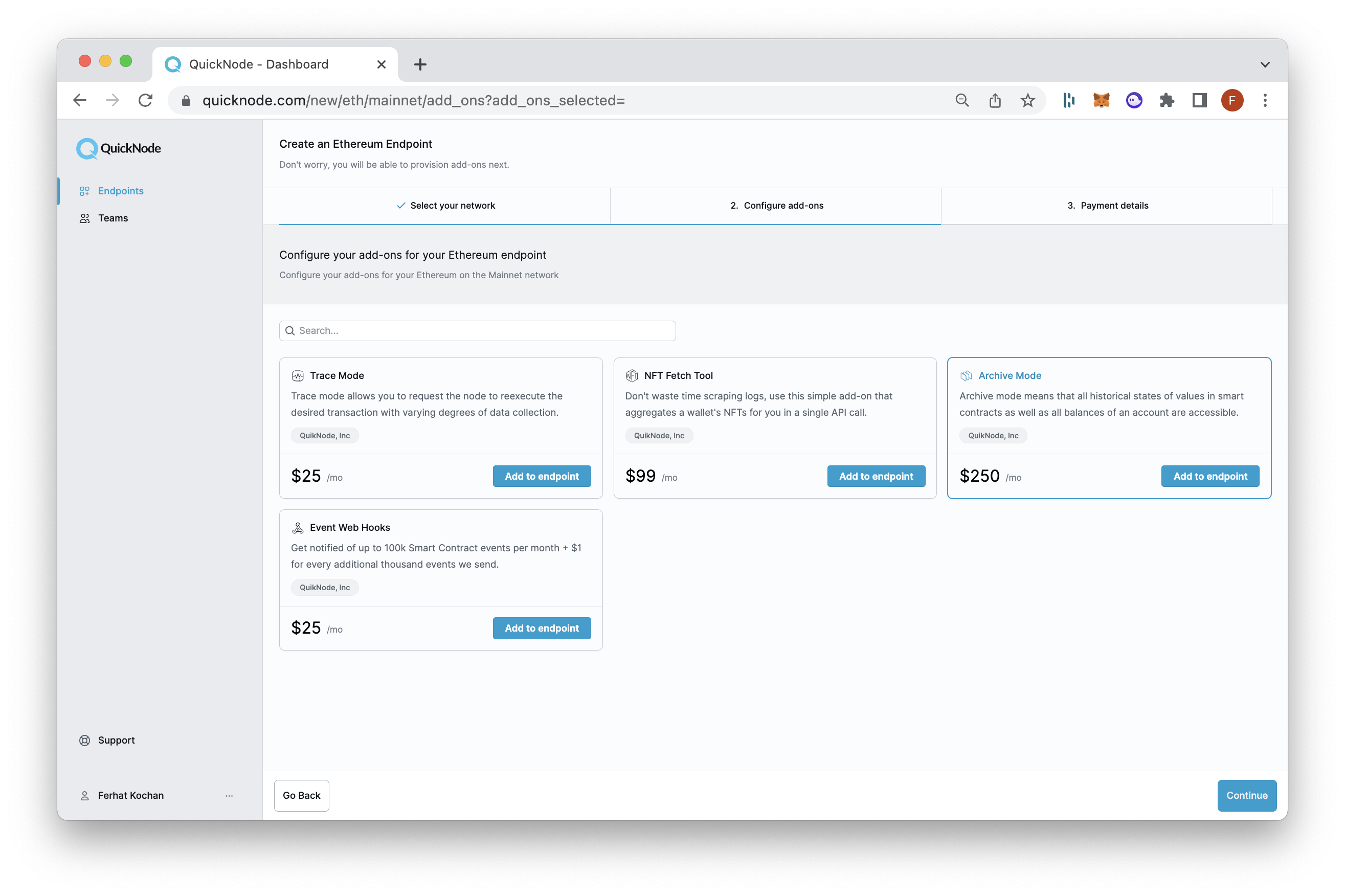Click the search magnifier icon in search box
The width and height of the screenshot is (1345, 896).
click(290, 331)
